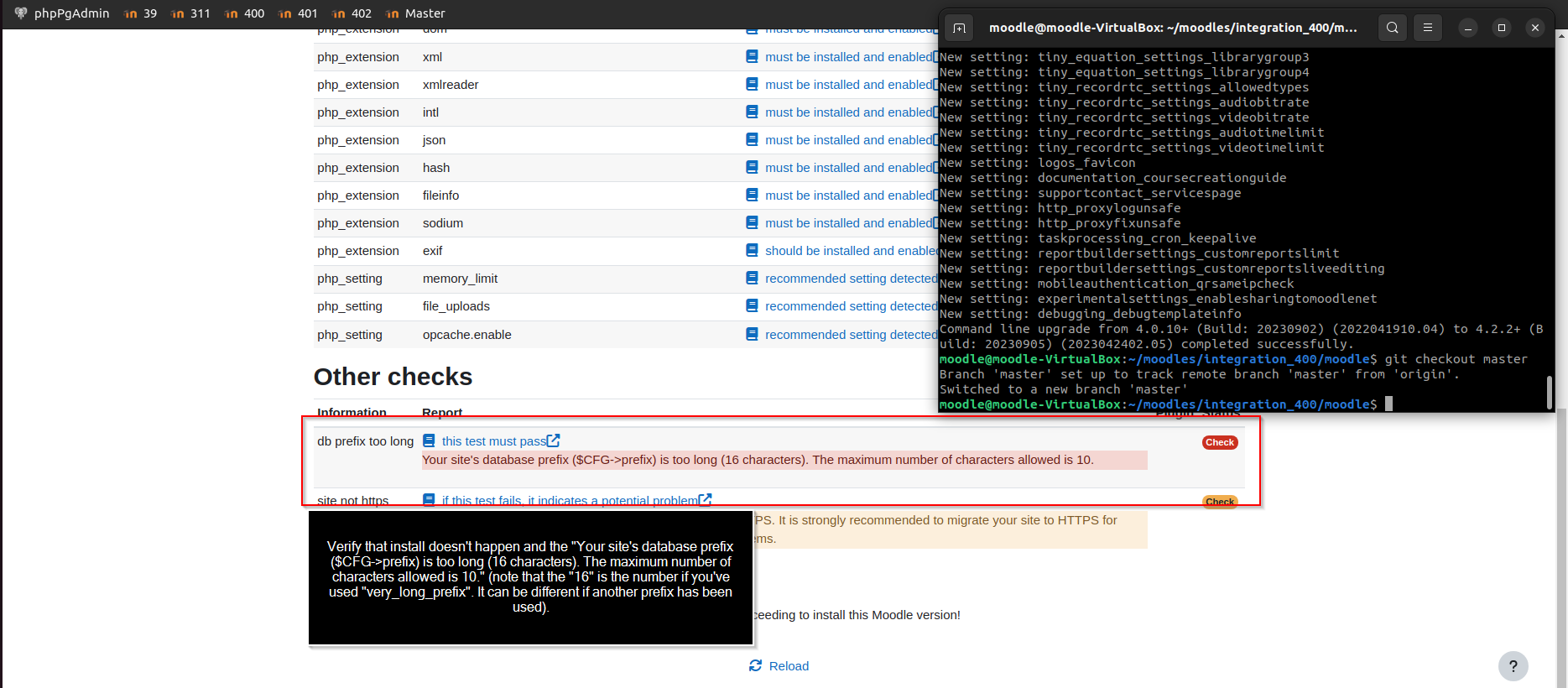The height and width of the screenshot is (688, 1568).
Task: Click the Reload link
Action: click(x=789, y=666)
